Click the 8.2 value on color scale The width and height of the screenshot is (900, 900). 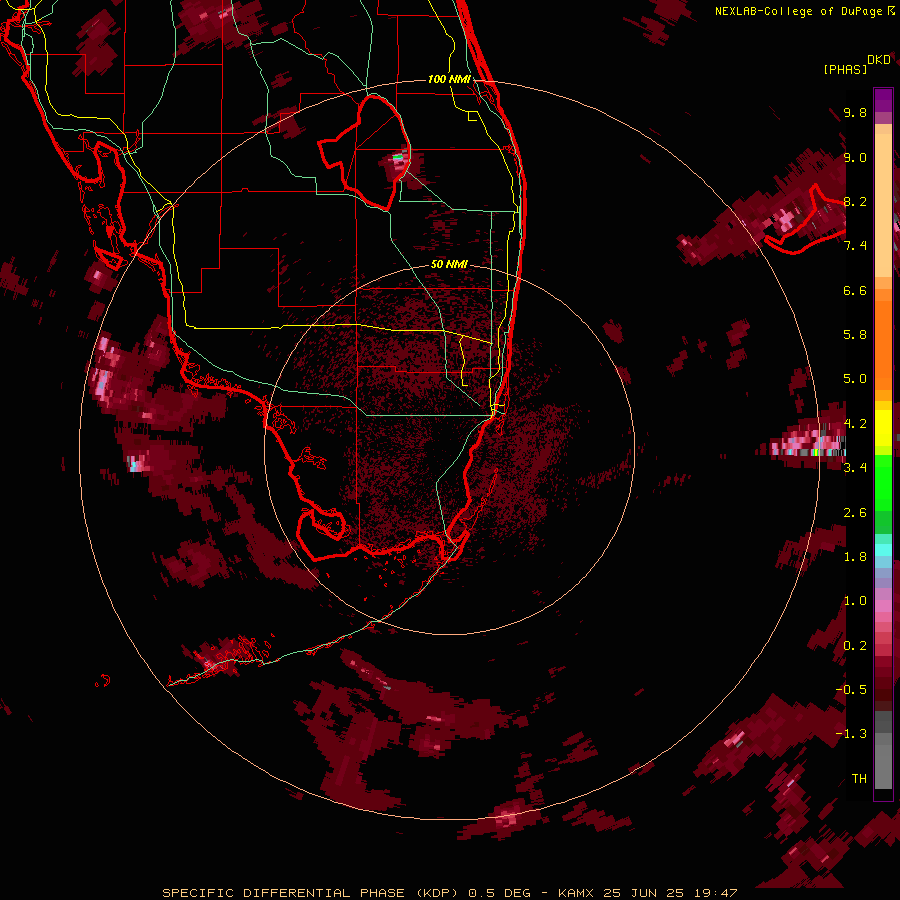coord(855,201)
